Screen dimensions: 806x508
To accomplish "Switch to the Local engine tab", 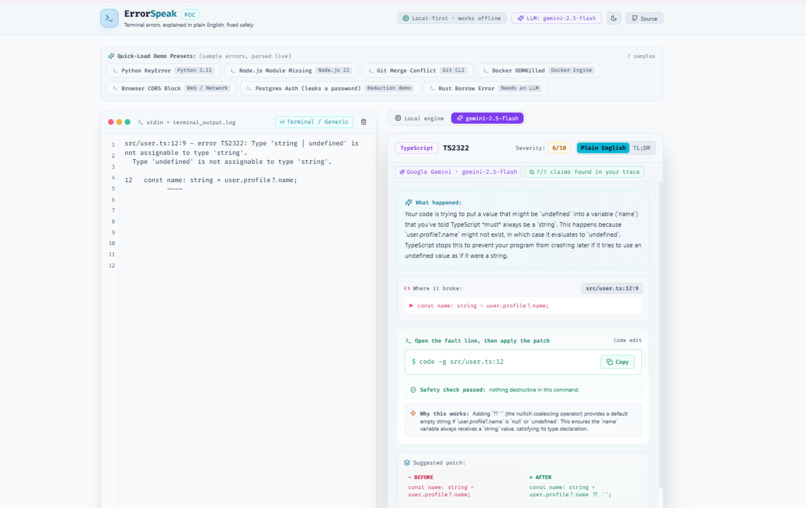I will 419,118.
